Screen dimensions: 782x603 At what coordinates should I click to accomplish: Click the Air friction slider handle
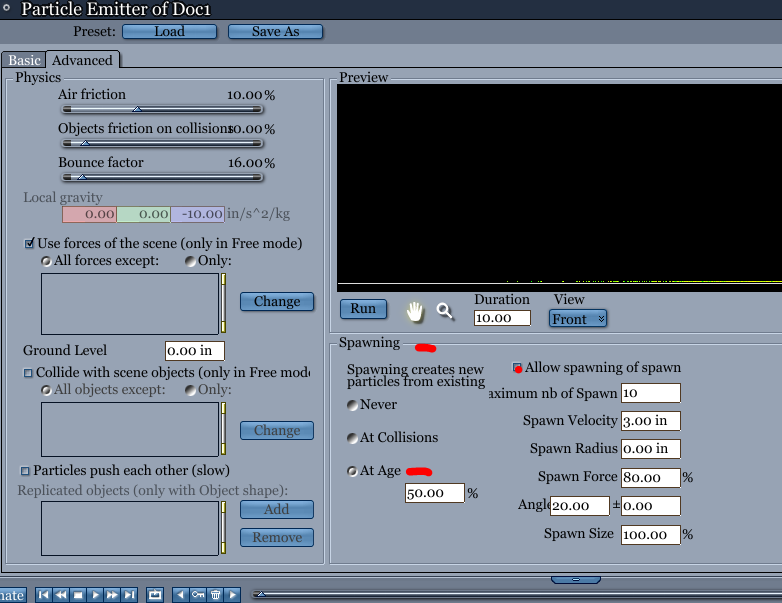point(137,109)
